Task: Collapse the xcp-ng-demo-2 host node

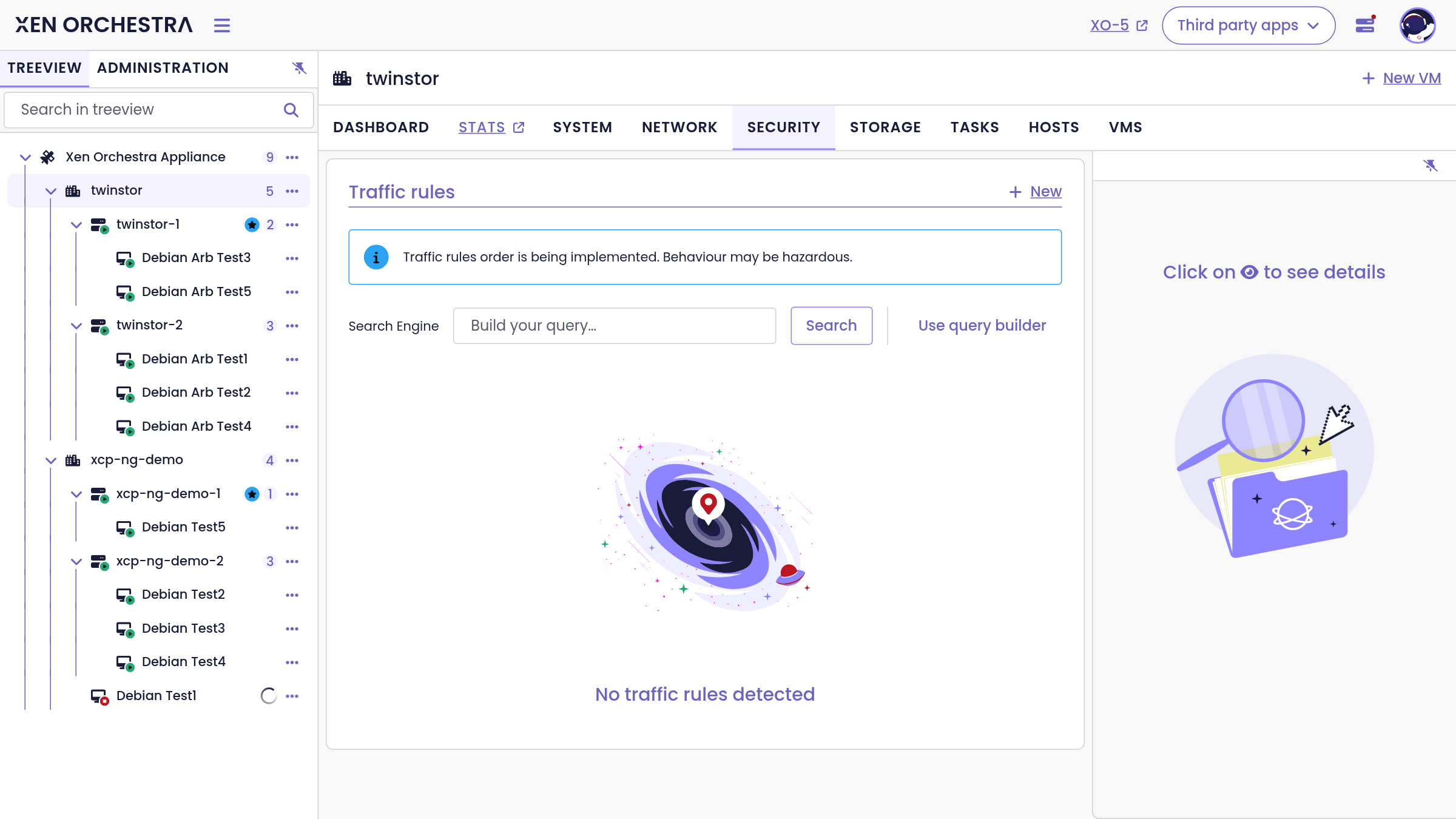Action: click(x=76, y=562)
